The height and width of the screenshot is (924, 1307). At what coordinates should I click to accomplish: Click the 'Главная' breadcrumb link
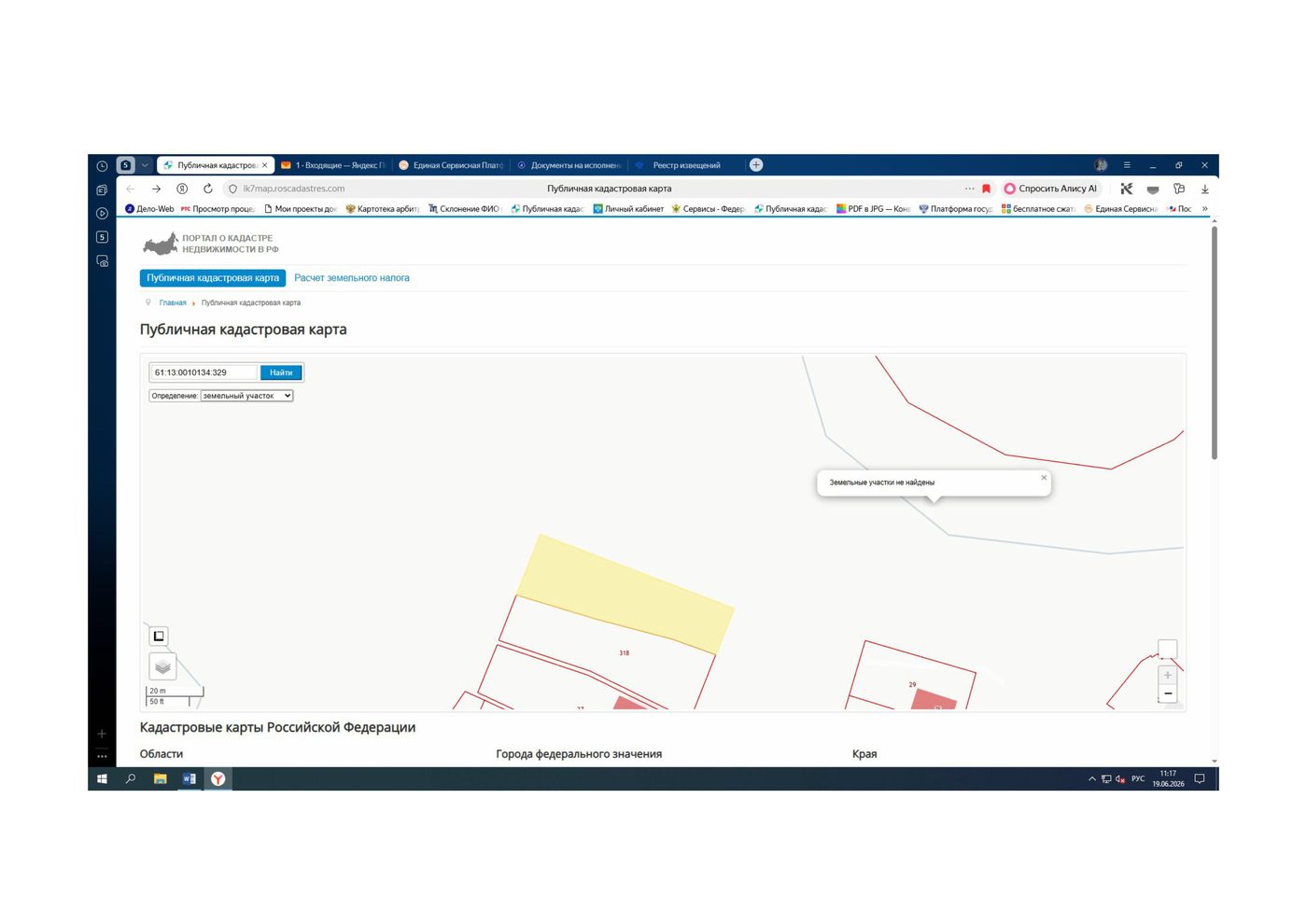173,302
